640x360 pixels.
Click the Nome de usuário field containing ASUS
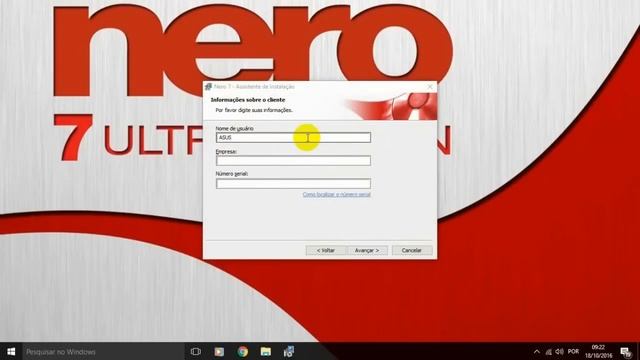293,138
